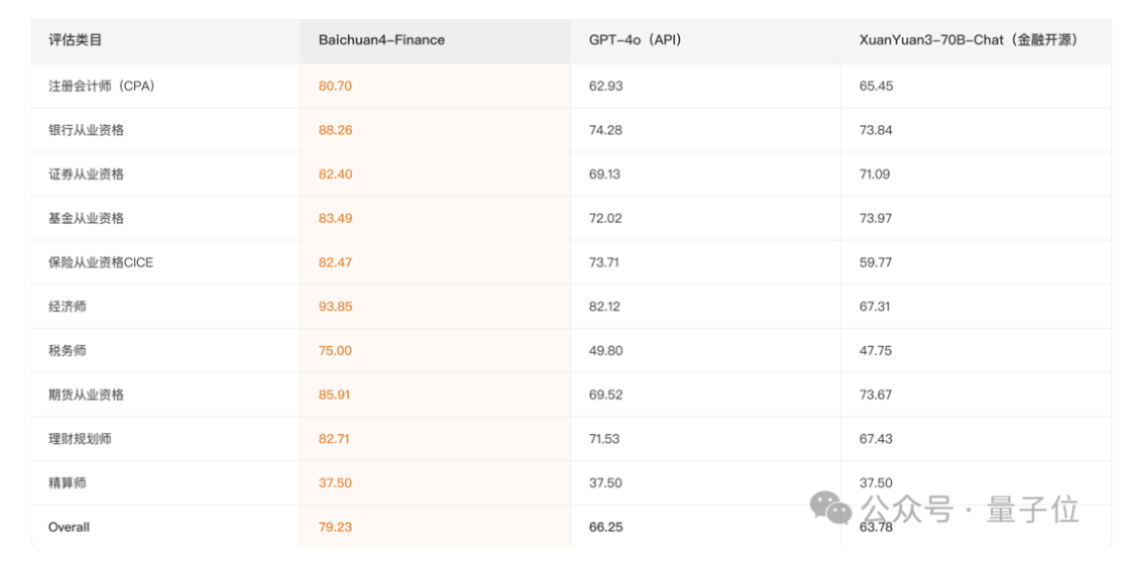Screen dimensions: 1139x567
Task: Select the 理财规划师 row label
Action: [80, 438]
